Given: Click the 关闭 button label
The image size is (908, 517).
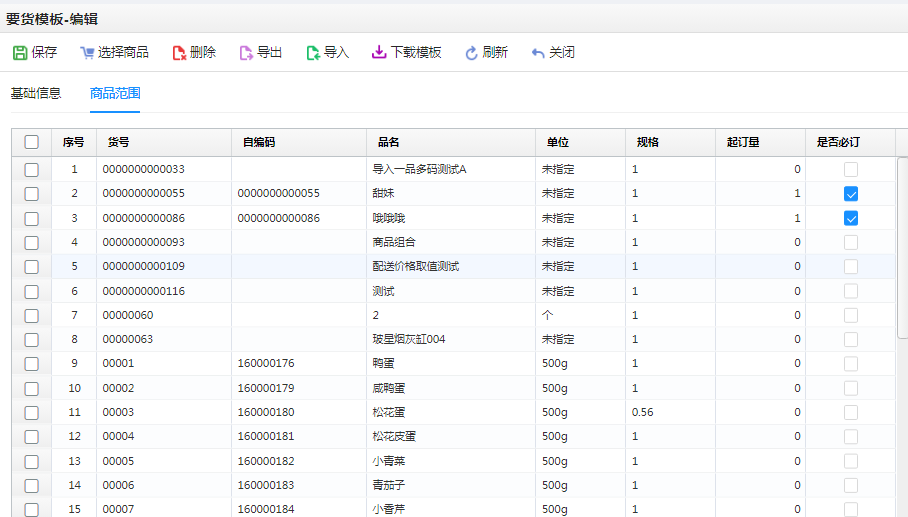Looking at the screenshot, I should point(562,52).
